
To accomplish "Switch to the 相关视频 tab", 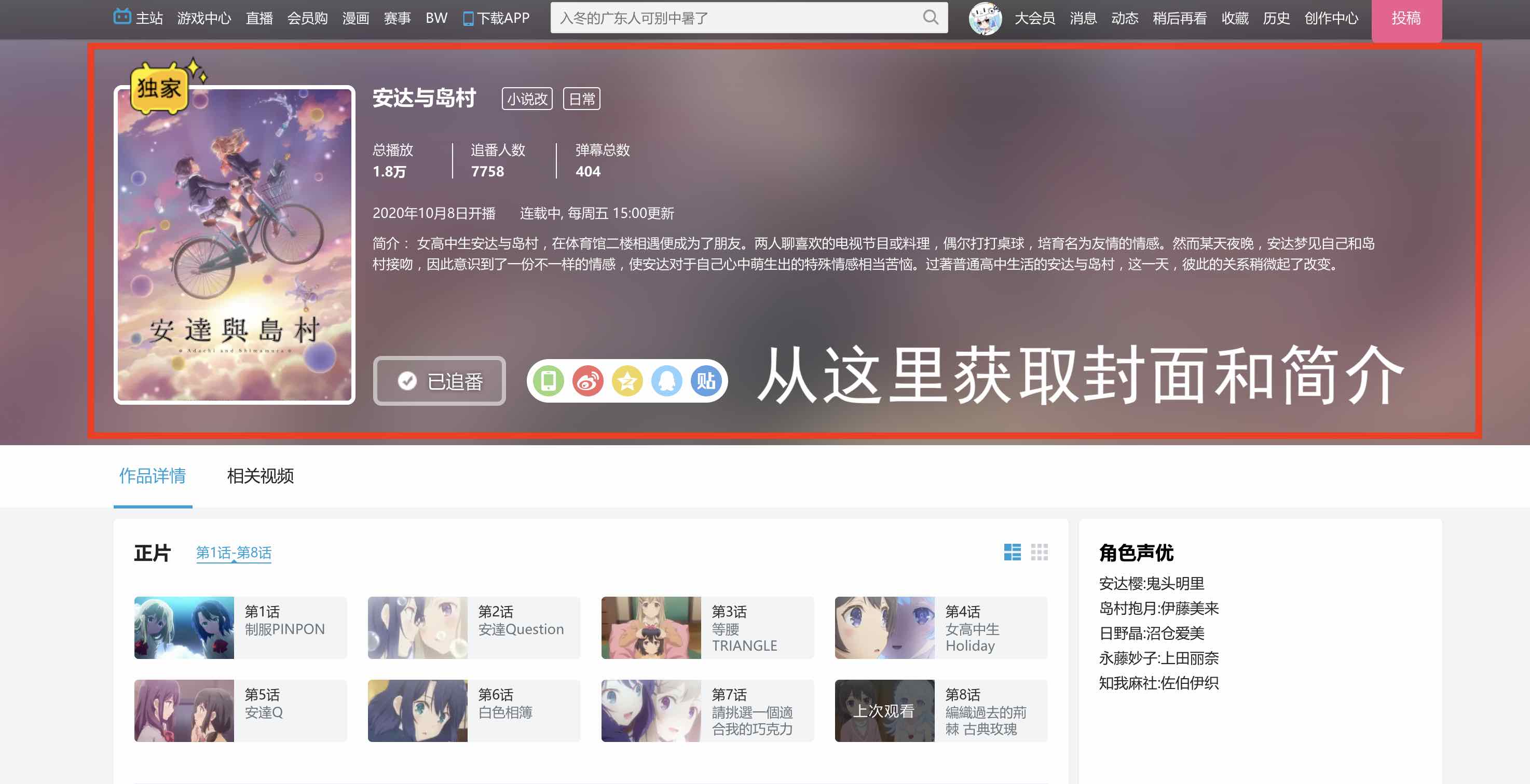I will point(260,476).
